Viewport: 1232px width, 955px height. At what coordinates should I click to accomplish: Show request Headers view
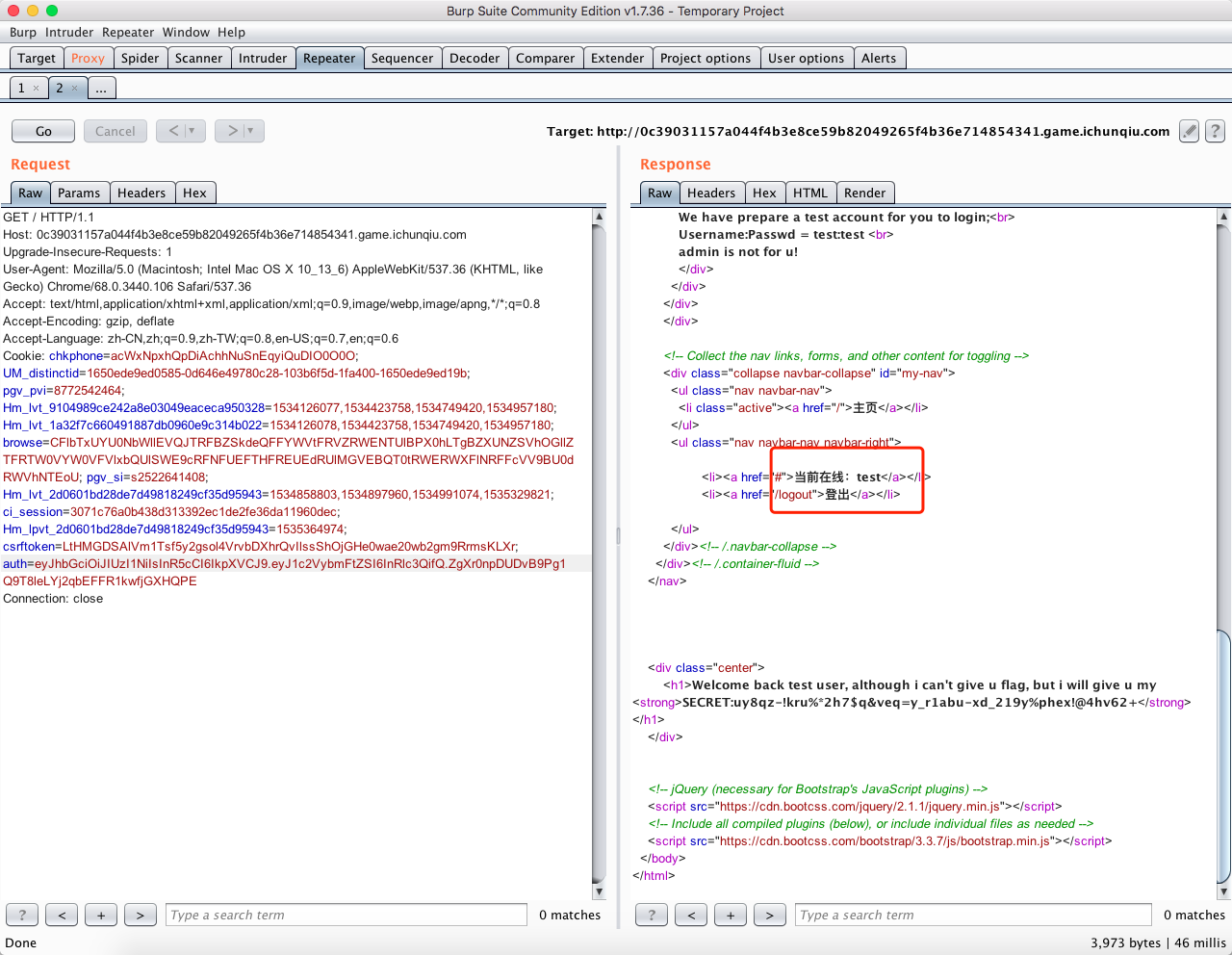141,193
